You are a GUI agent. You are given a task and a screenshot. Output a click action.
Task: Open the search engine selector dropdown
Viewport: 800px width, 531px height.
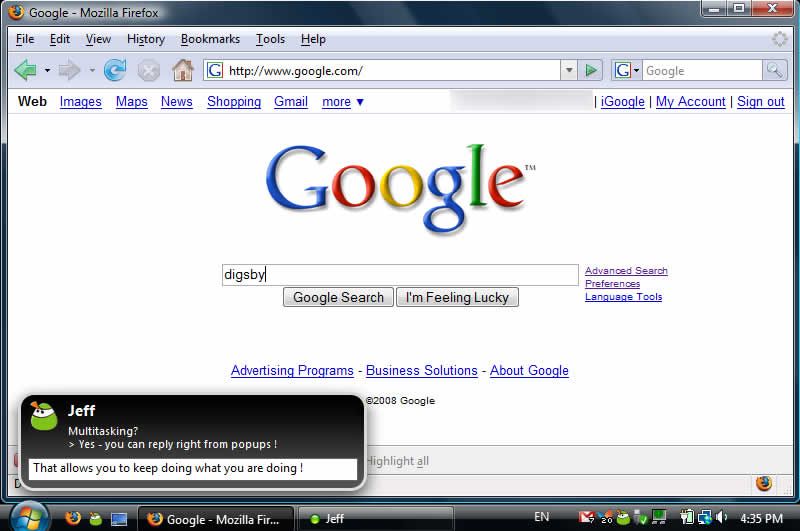[x=627, y=70]
